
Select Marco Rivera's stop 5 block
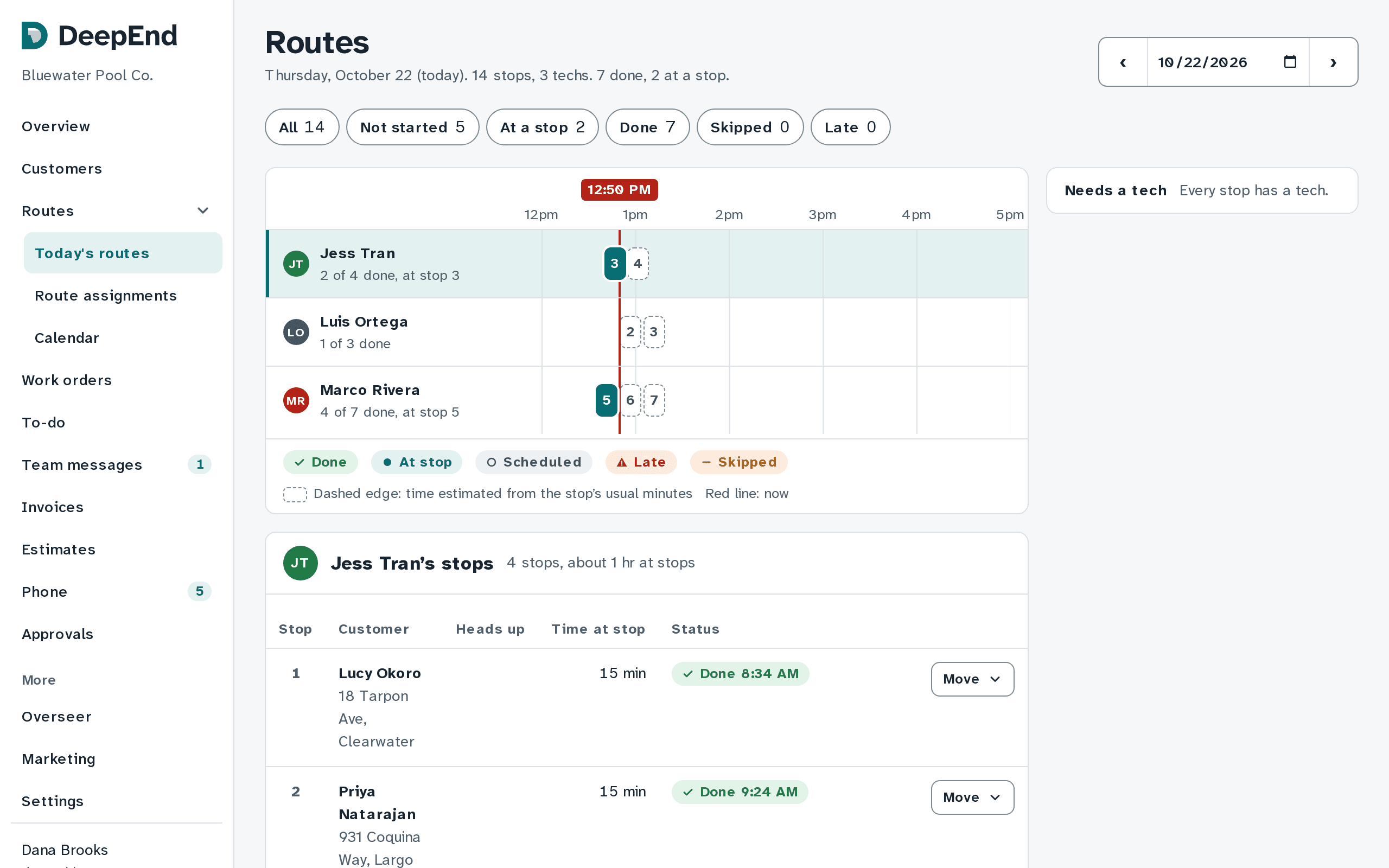point(607,400)
